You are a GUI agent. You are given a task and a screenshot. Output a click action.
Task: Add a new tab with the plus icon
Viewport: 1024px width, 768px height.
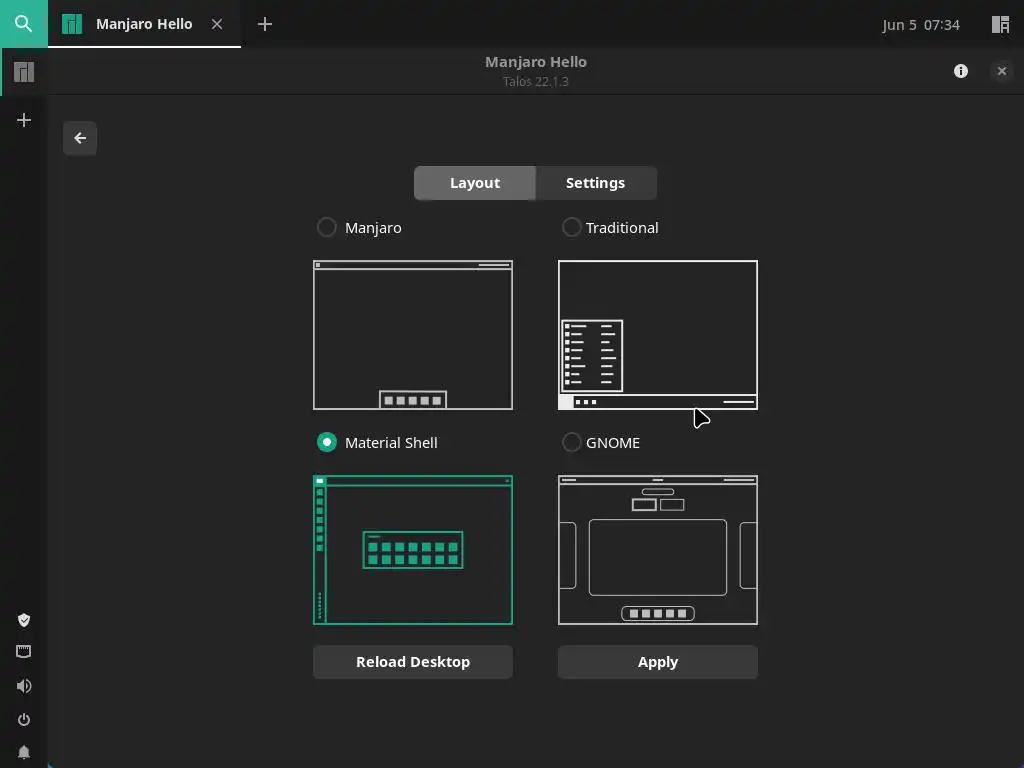click(x=264, y=24)
